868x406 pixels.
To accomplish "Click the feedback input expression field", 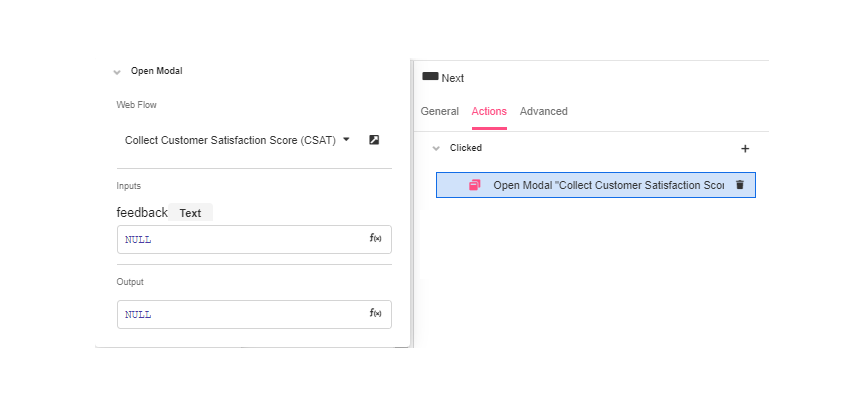I will coord(254,239).
